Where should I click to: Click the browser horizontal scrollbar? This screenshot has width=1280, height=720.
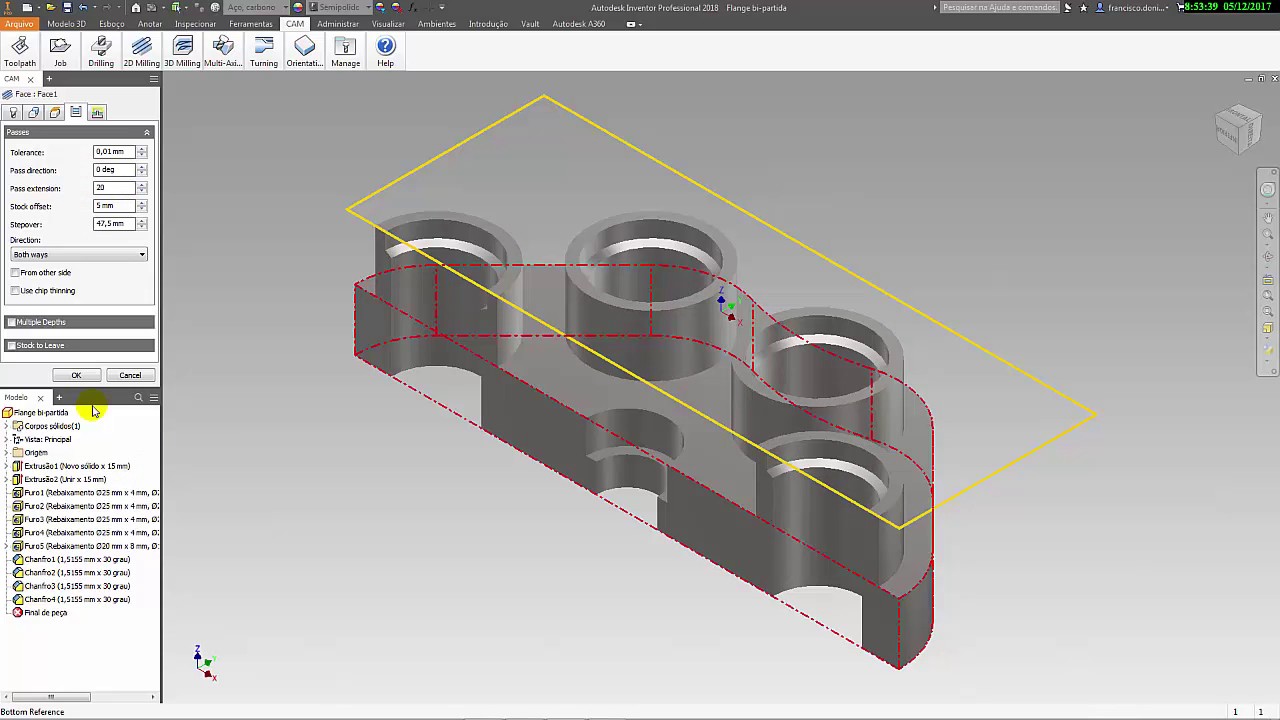click(50, 697)
